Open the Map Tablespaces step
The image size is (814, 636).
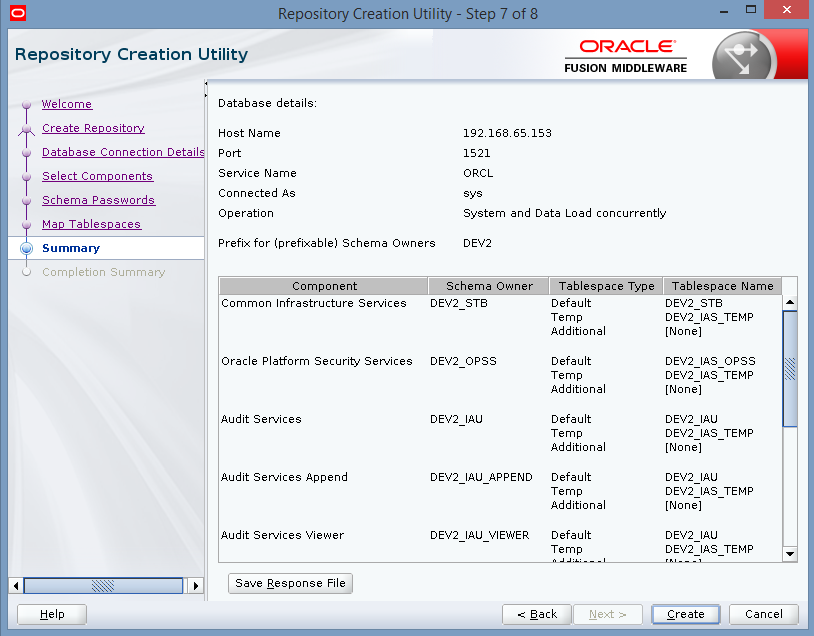(91, 224)
